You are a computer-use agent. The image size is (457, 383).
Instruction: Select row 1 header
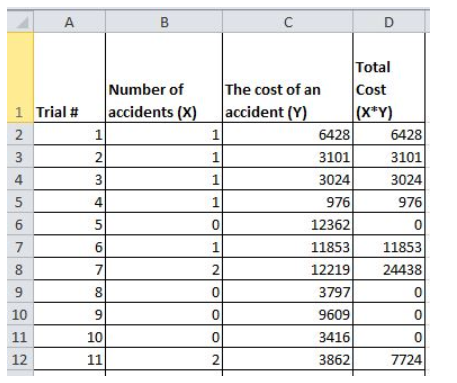20,77
